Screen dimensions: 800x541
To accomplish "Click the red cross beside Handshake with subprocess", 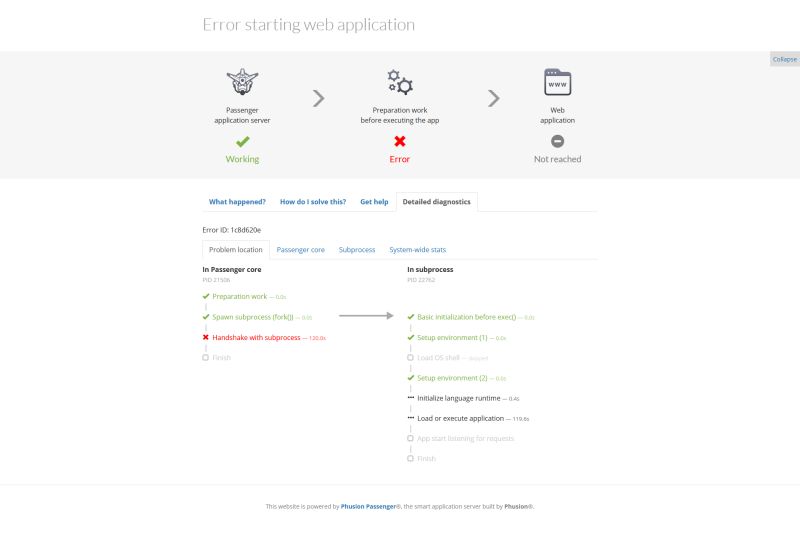I will click(x=206, y=337).
